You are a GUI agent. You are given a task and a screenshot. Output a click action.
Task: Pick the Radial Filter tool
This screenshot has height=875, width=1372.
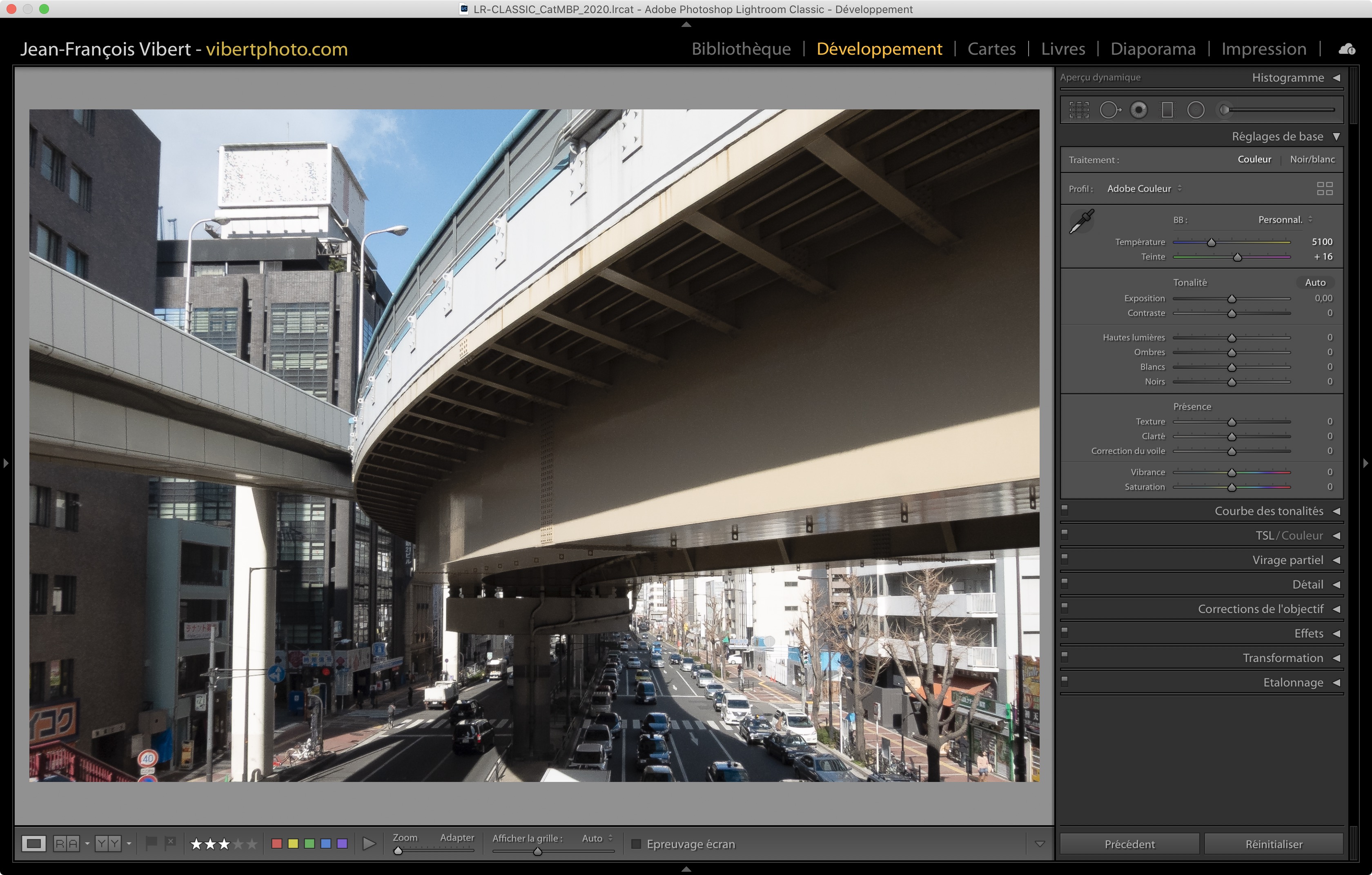(1195, 110)
